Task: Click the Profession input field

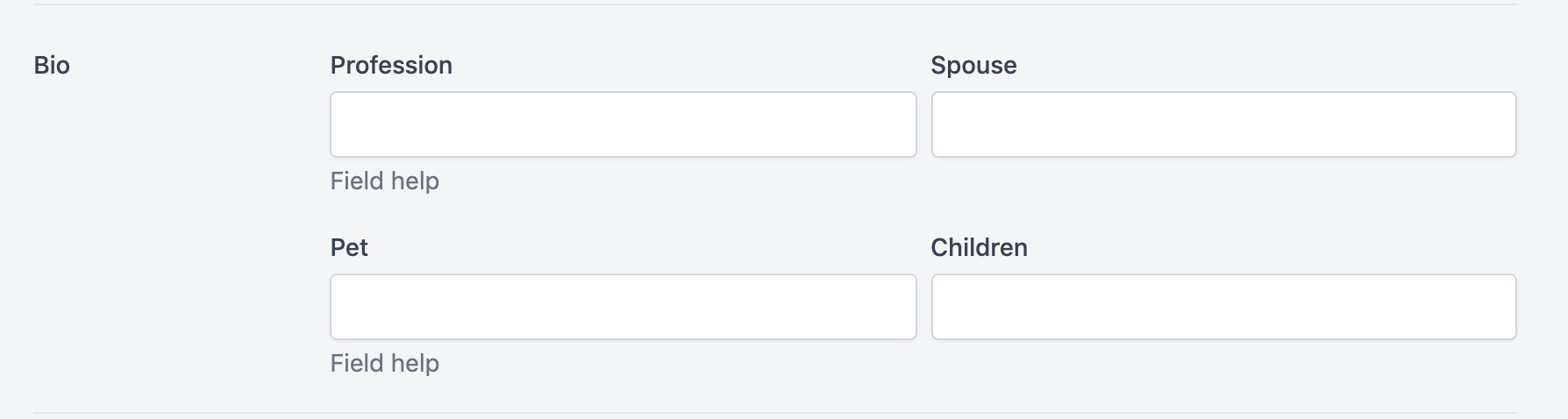Action: pos(623,124)
